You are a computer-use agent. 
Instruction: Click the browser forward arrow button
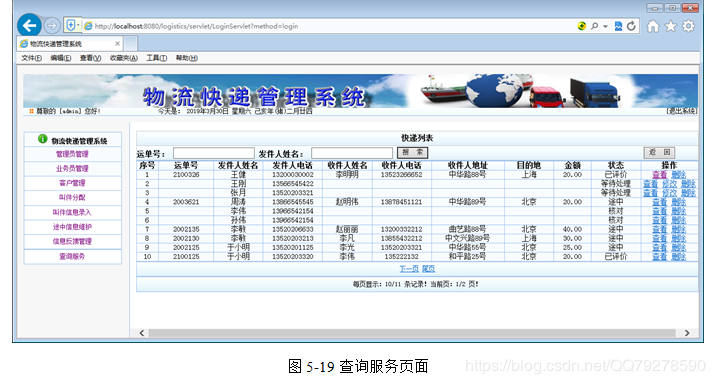tap(52, 26)
